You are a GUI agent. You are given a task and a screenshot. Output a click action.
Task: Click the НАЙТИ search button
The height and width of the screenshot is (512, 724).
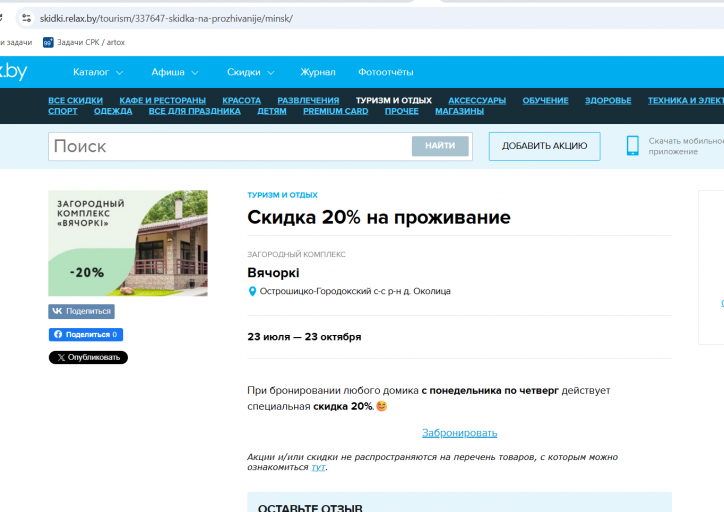440,146
